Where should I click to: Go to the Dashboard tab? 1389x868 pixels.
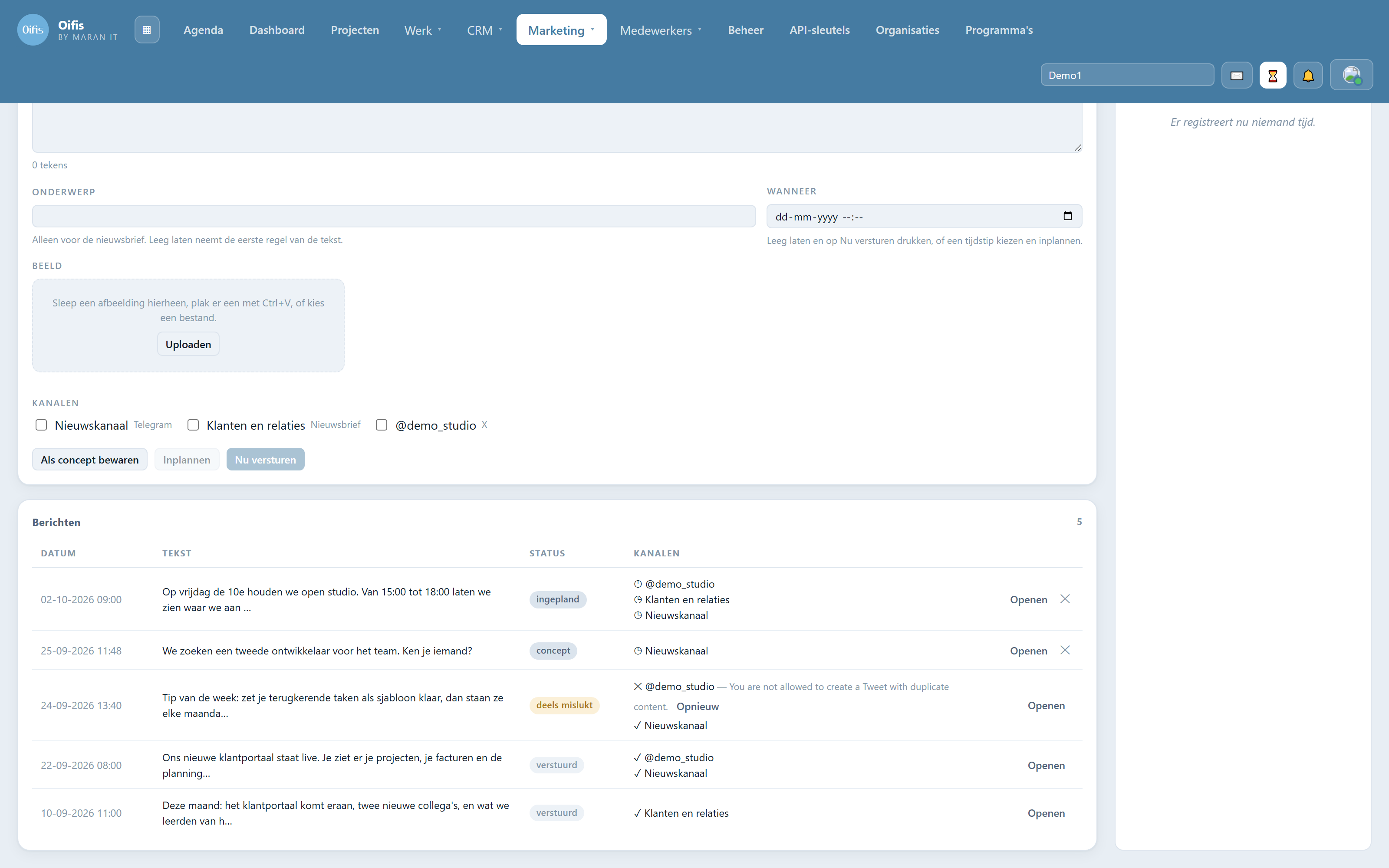click(276, 30)
